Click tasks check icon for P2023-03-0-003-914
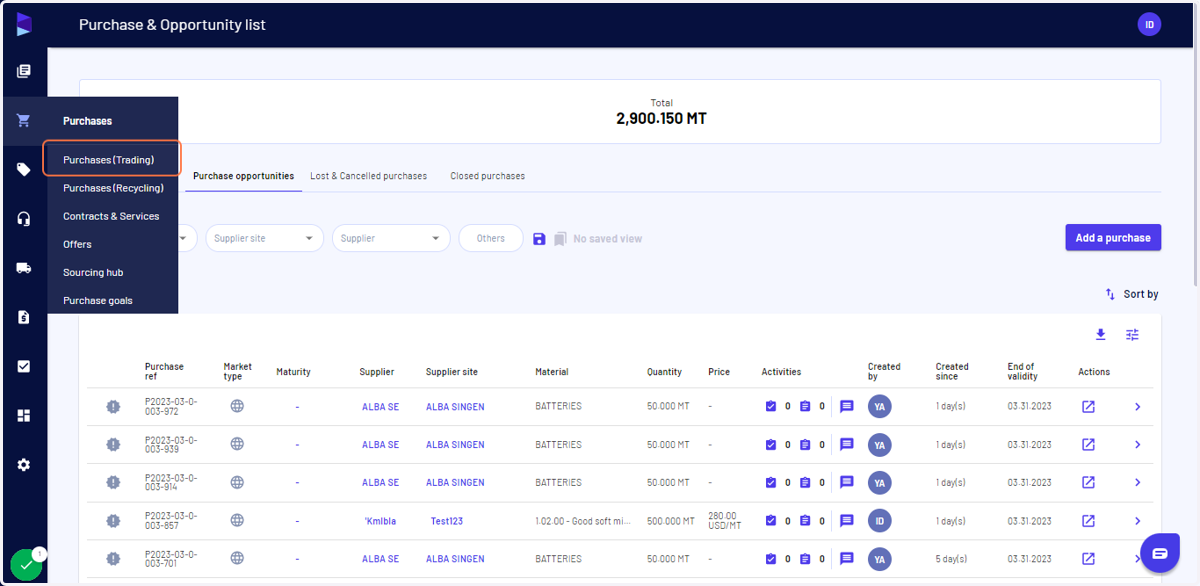The height and width of the screenshot is (586, 1200). tap(770, 483)
